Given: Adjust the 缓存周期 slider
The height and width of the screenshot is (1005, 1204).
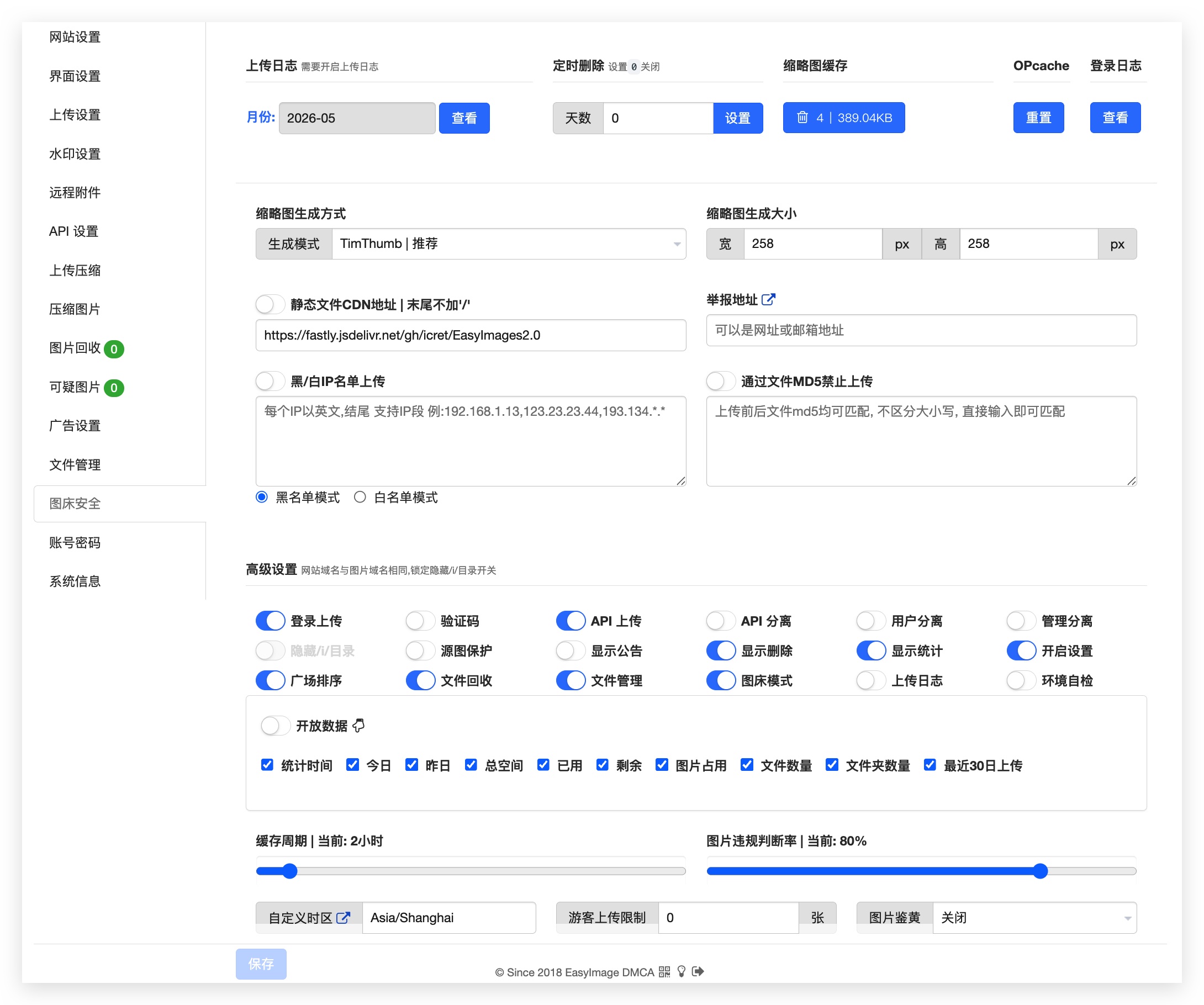Looking at the screenshot, I should pyautogui.click(x=471, y=871).
